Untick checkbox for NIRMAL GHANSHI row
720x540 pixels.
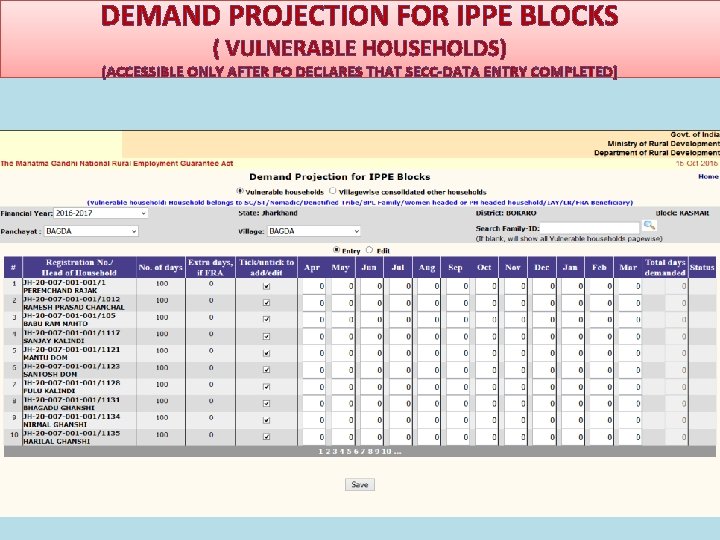click(266, 420)
